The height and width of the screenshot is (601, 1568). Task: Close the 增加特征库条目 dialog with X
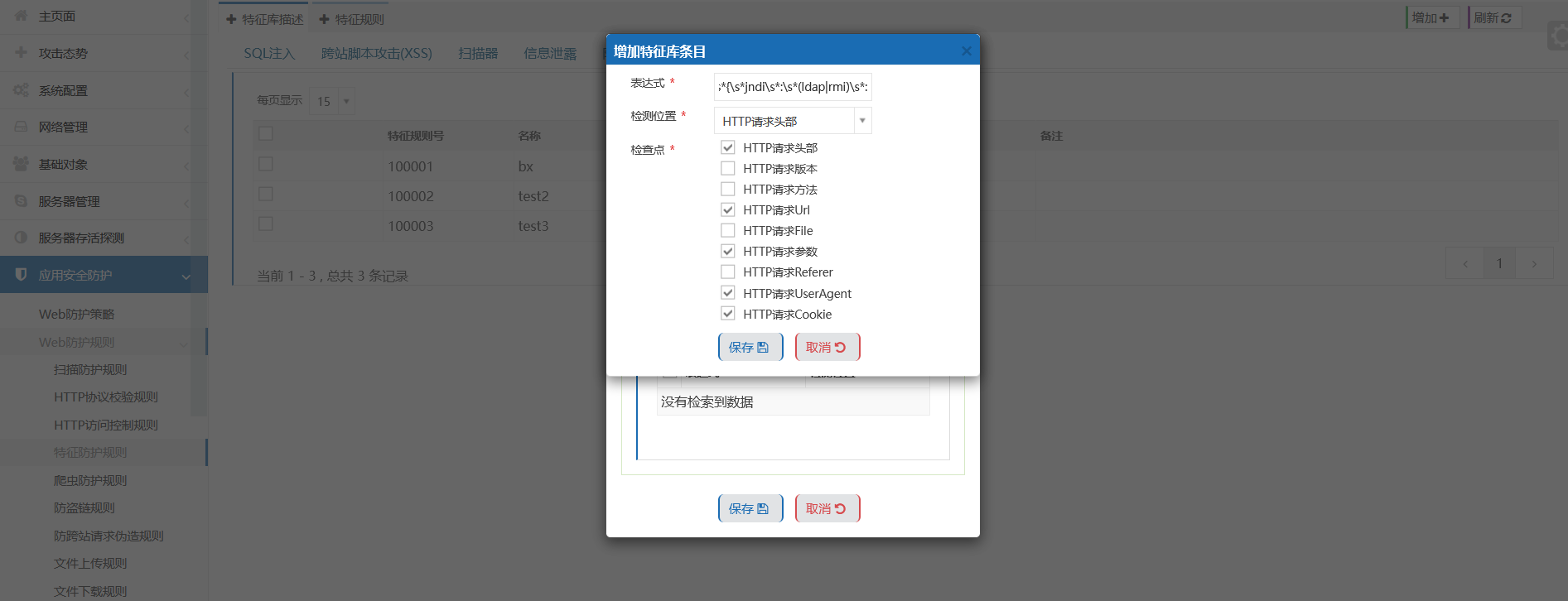(966, 51)
